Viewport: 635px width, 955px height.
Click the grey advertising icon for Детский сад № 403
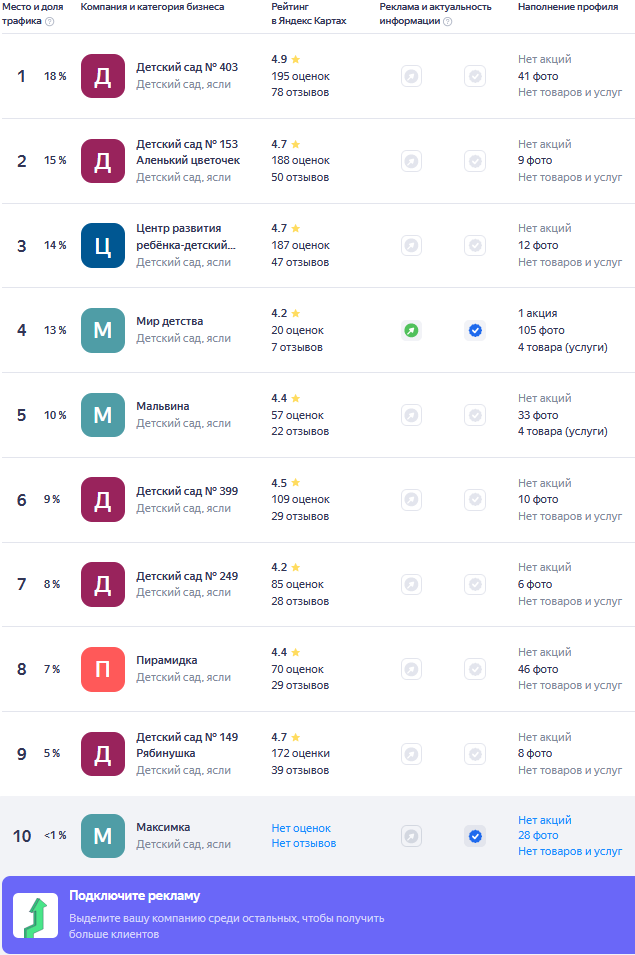411,76
